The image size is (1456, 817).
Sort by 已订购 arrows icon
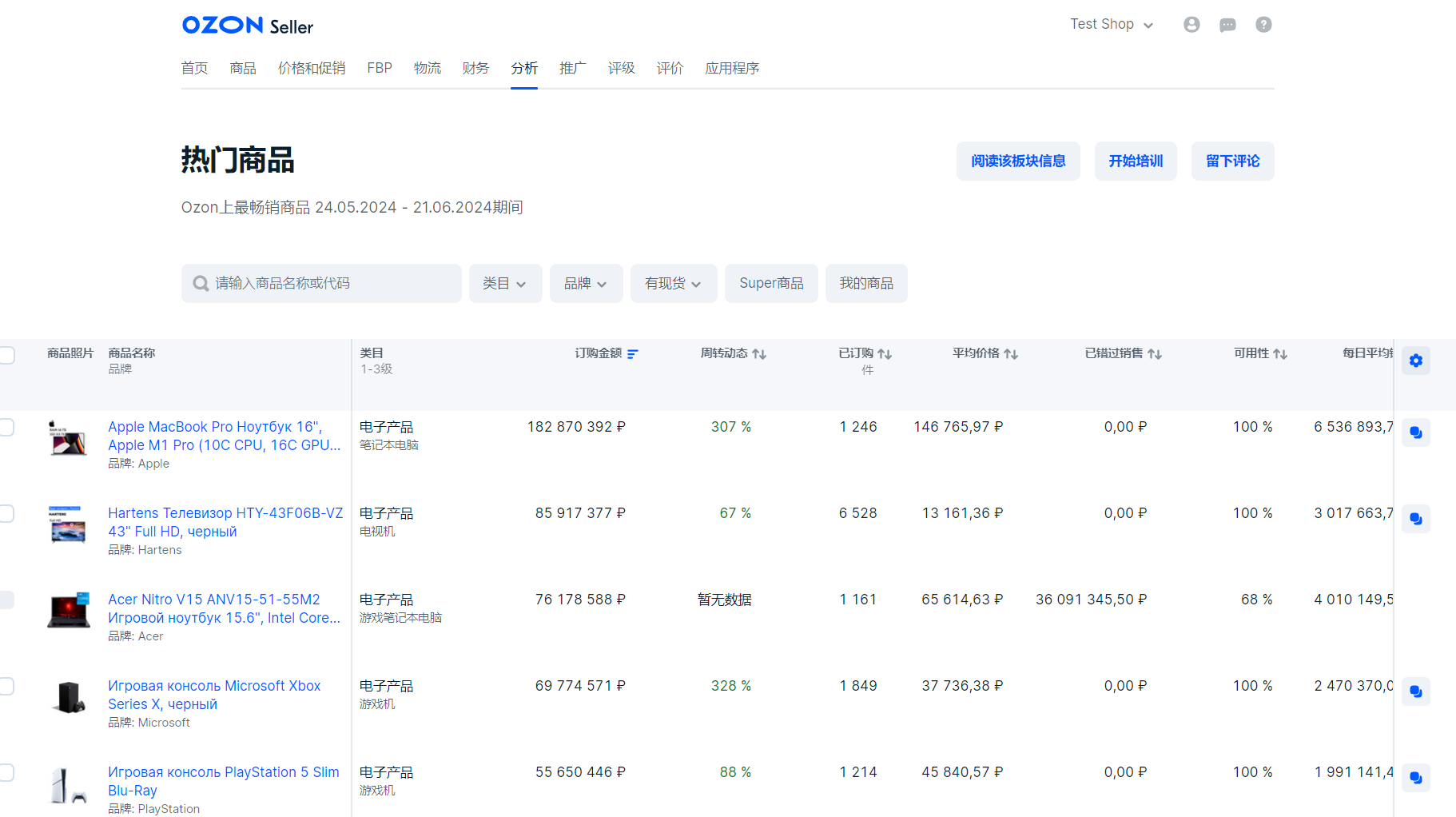tap(885, 354)
